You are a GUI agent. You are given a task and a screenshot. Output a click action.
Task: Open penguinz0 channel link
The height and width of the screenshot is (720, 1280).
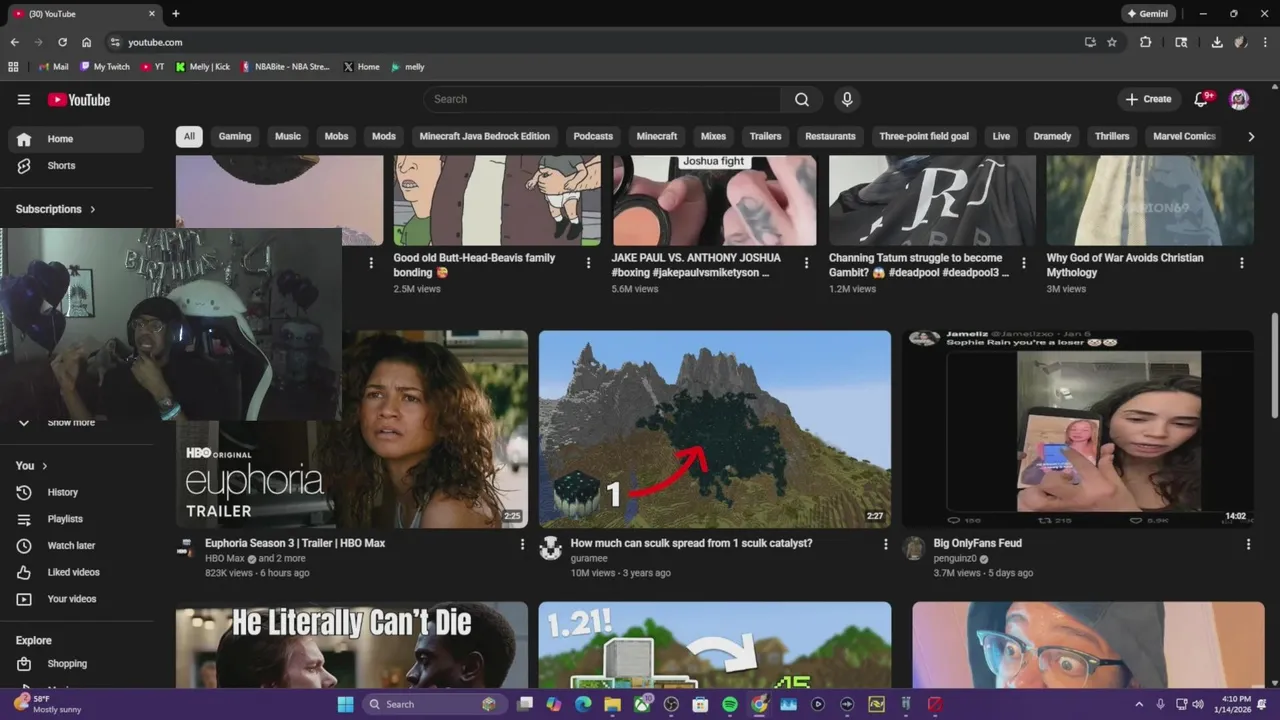(x=955, y=559)
